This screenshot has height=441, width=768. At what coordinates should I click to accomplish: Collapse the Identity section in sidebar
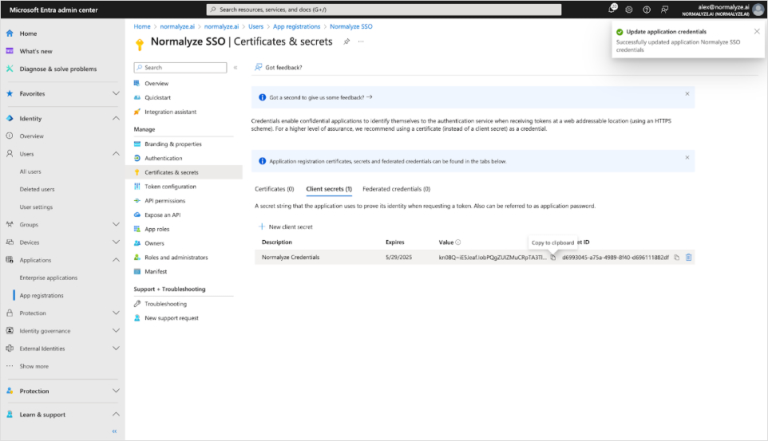pos(115,118)
